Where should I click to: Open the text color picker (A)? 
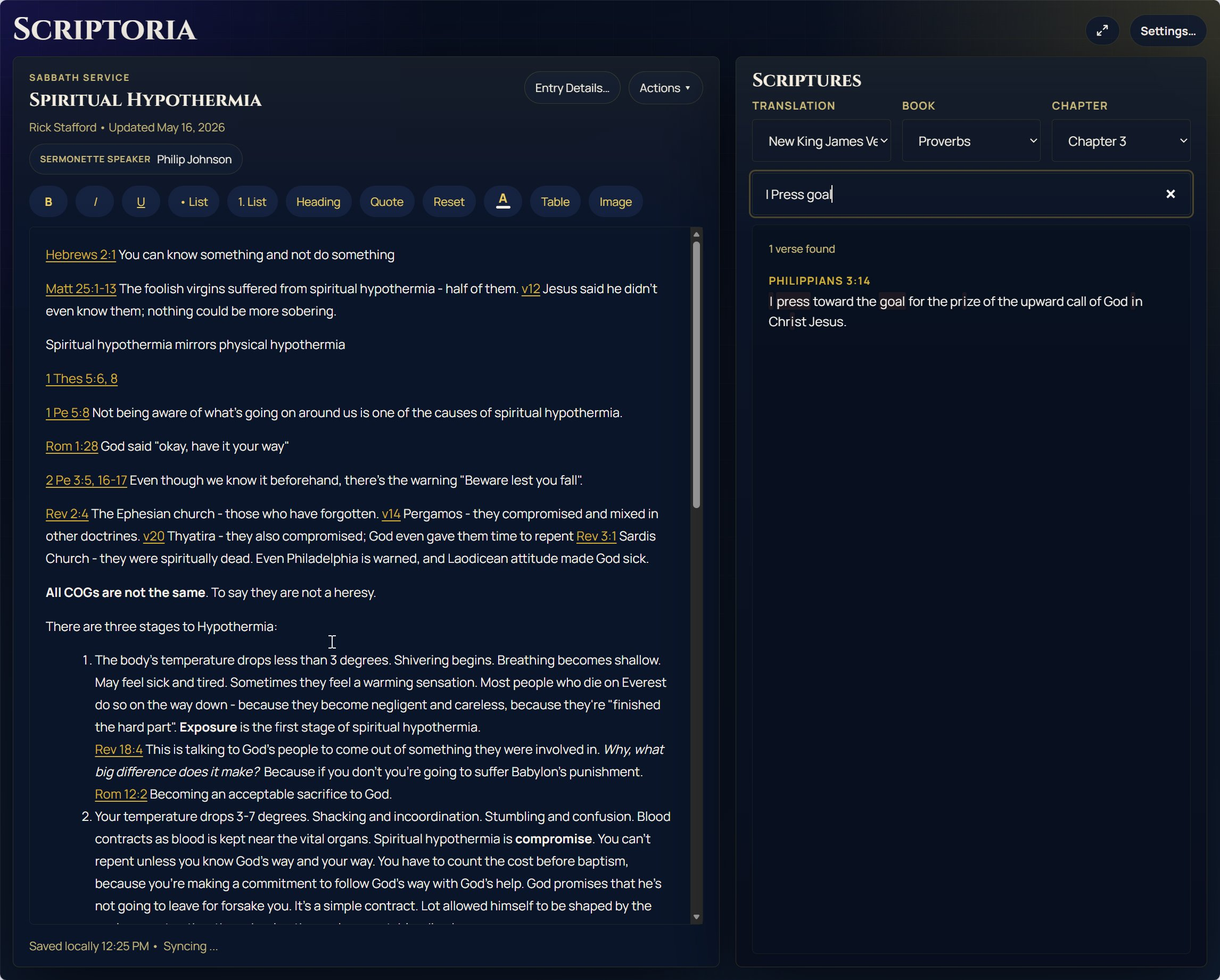[503, 202]
